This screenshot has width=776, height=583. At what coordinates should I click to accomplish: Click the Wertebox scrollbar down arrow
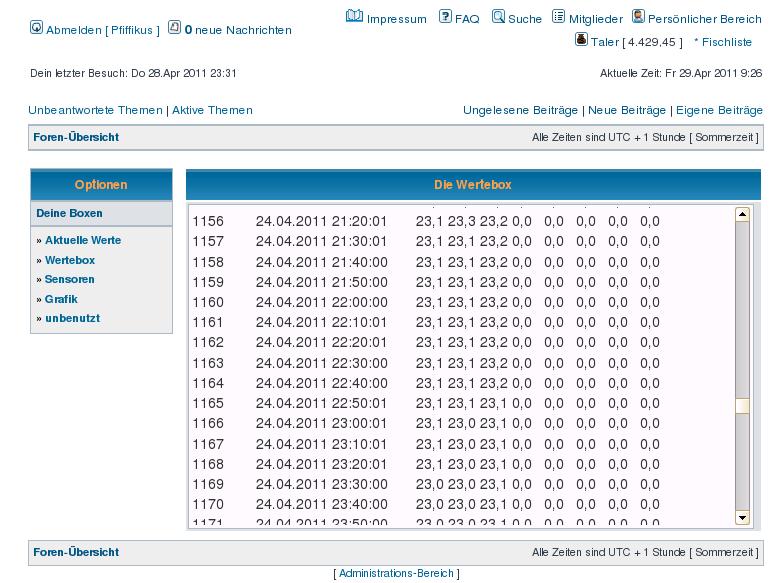742,518
